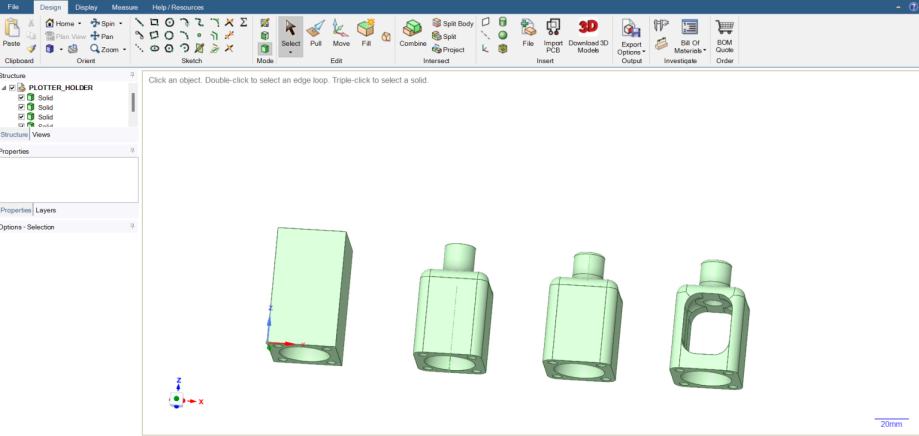The image size is (919, 436).
Task: Toggle the third Solid visibility checkbox
Action: (22, 117)
